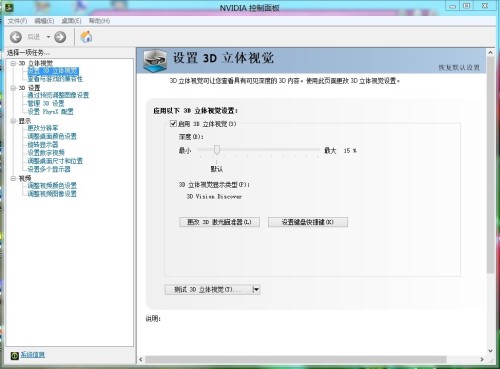Open 设置 PhysX 配置 task
Screen dimensions: 500x369
click(50, 112)
